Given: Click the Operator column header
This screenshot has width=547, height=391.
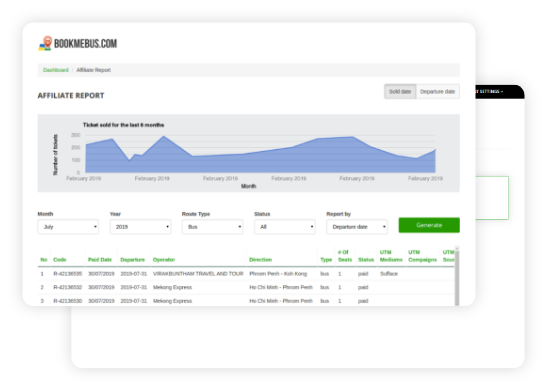Looking at the screenshot, I should click(x=164, y=260).
